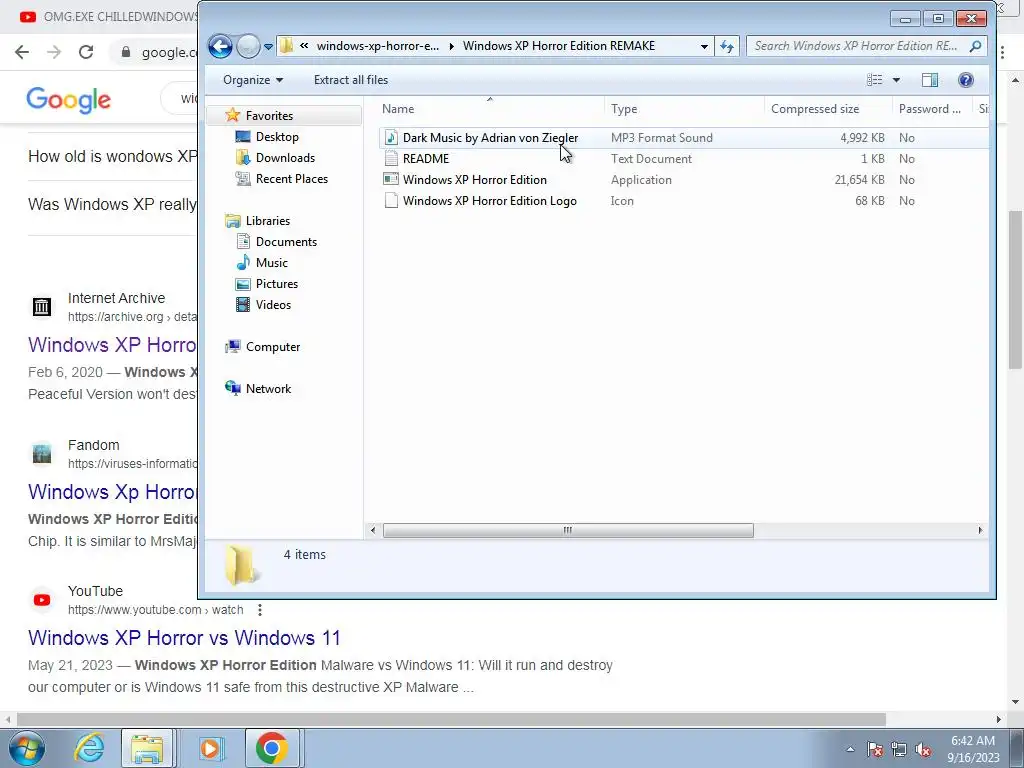This screenshot has width=1024, height=768.
Task: Open the Documents library
Action: [286, 242]
